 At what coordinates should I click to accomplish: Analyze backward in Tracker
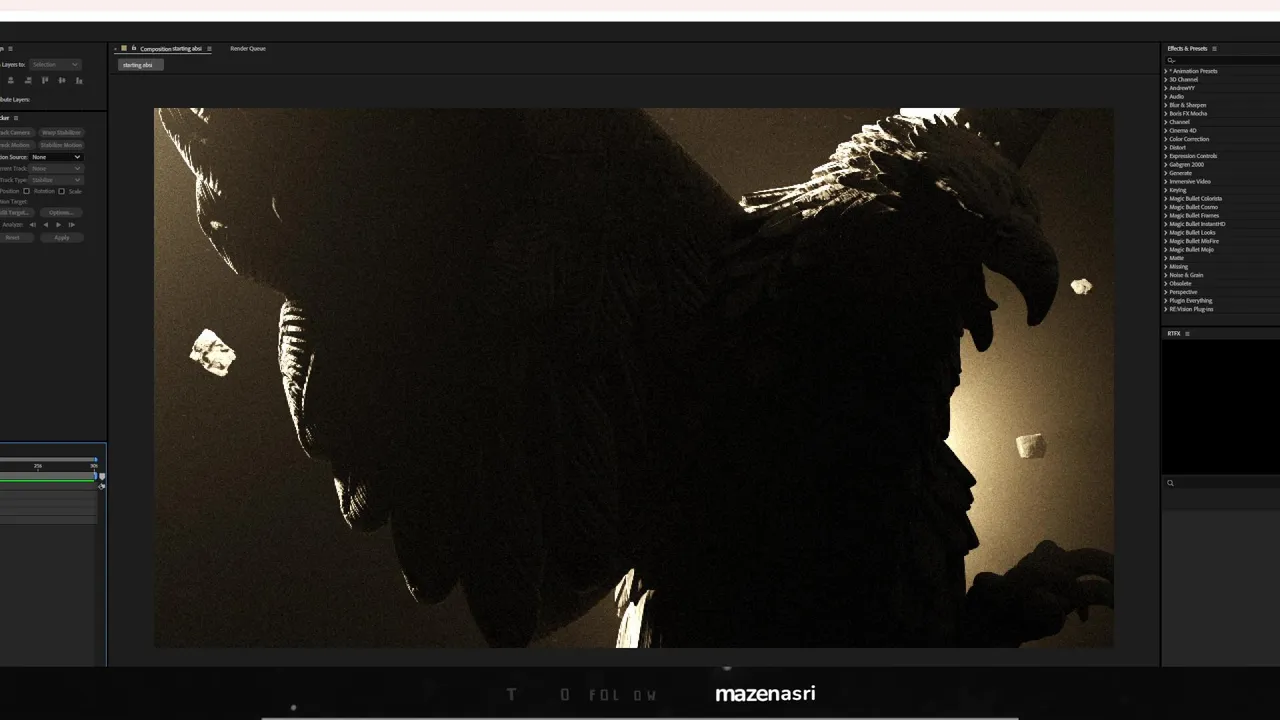[x=45, y=225]
